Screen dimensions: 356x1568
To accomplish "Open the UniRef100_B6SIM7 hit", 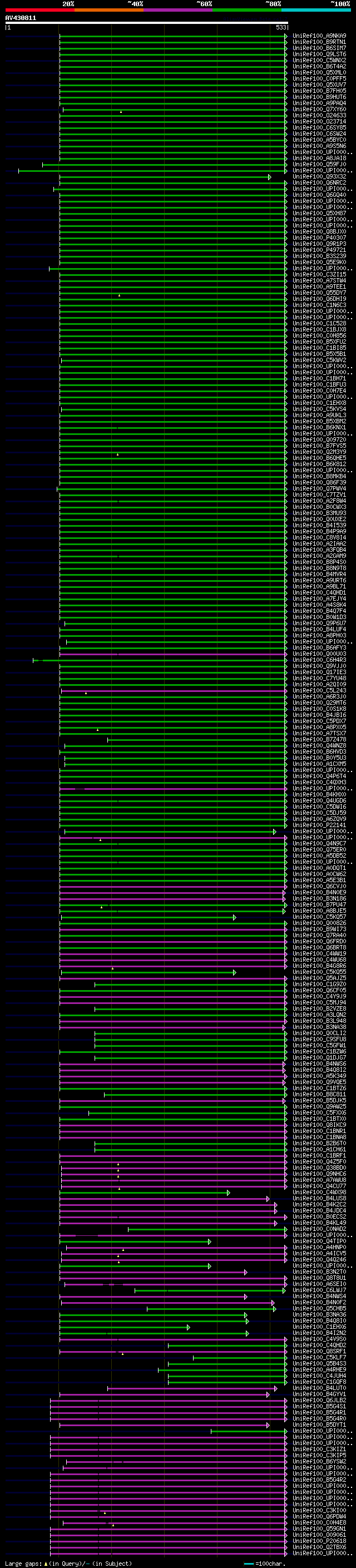I will pyautogui.click(x=319, y=48).
